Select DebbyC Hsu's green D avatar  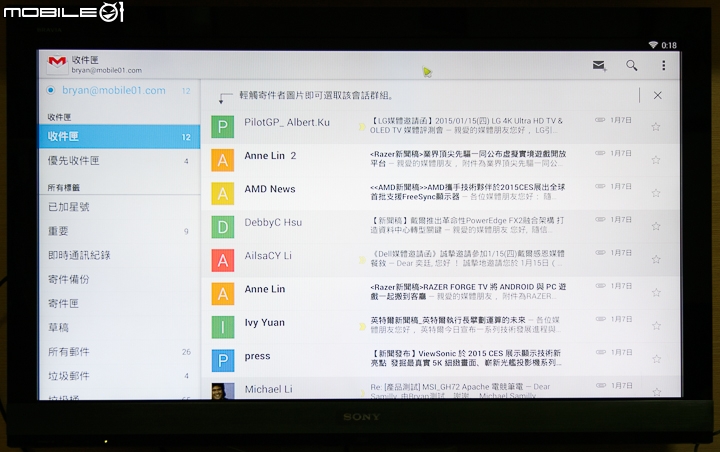coord(223,226)
